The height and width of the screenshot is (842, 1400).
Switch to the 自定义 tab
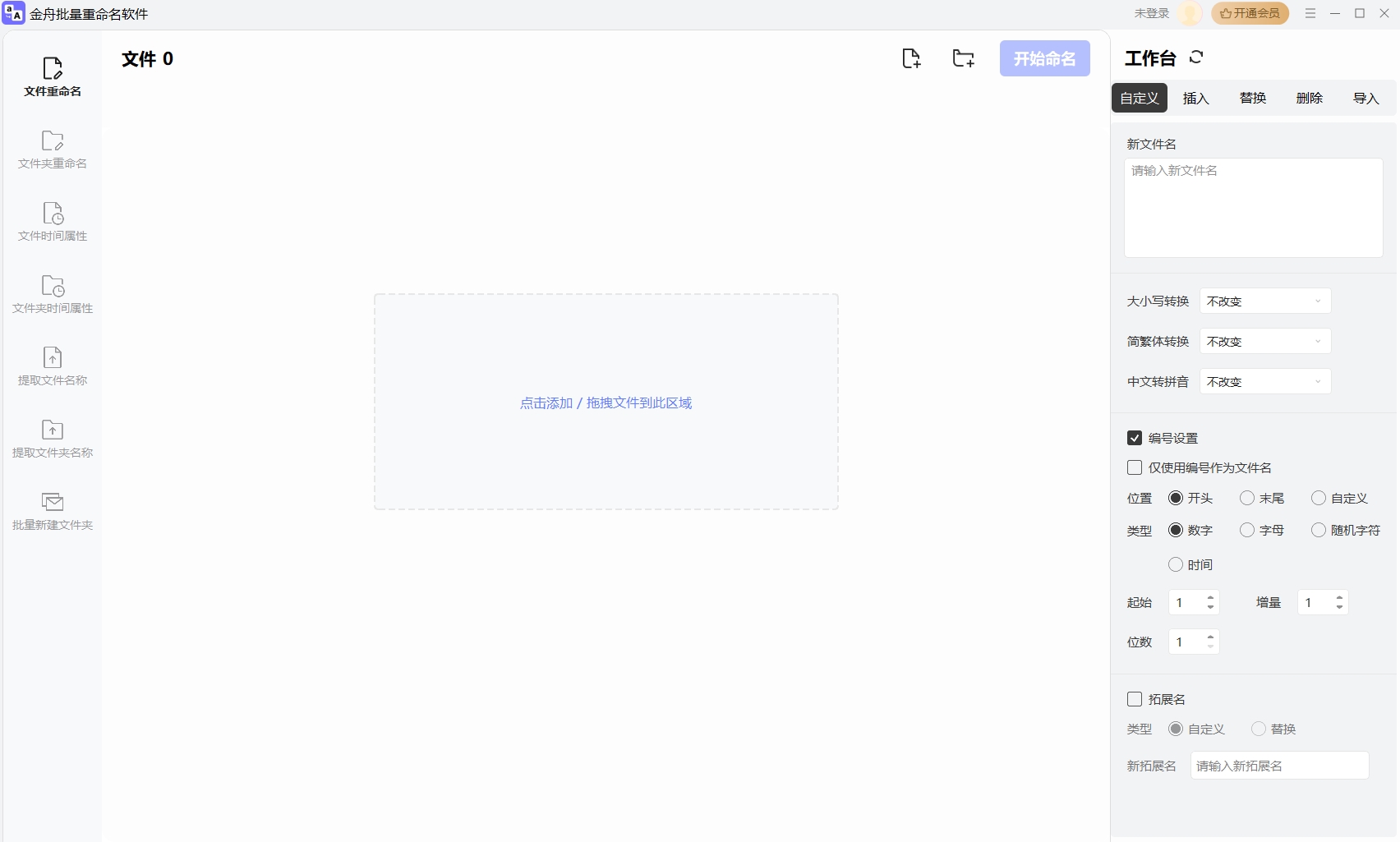point(1140,98)
